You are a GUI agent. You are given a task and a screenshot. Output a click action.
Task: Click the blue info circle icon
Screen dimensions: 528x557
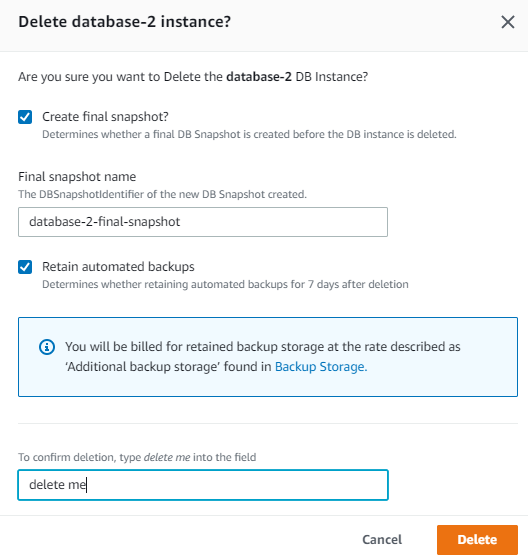point(47,347)
